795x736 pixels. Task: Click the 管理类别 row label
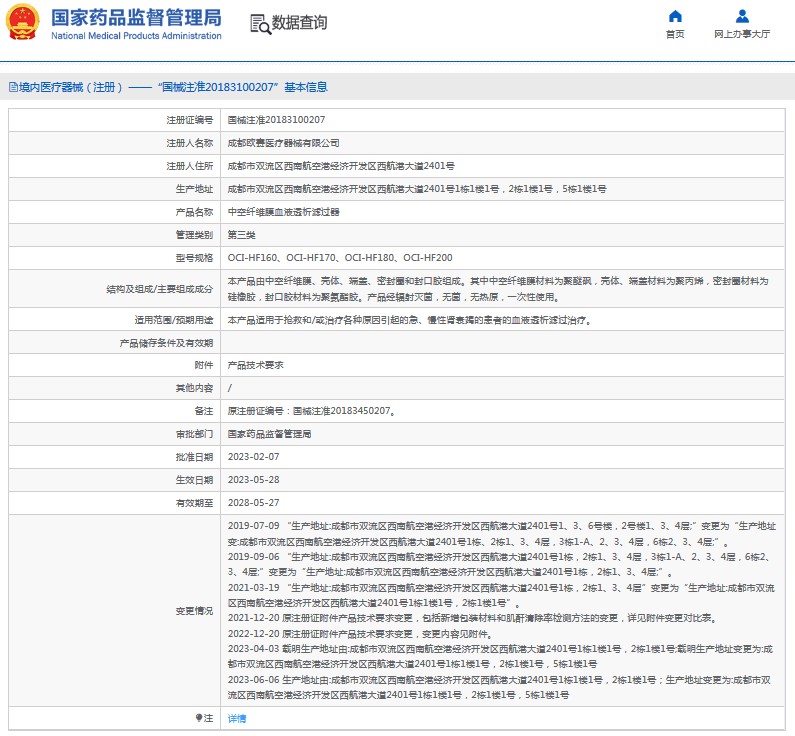[x=194, y=235]
